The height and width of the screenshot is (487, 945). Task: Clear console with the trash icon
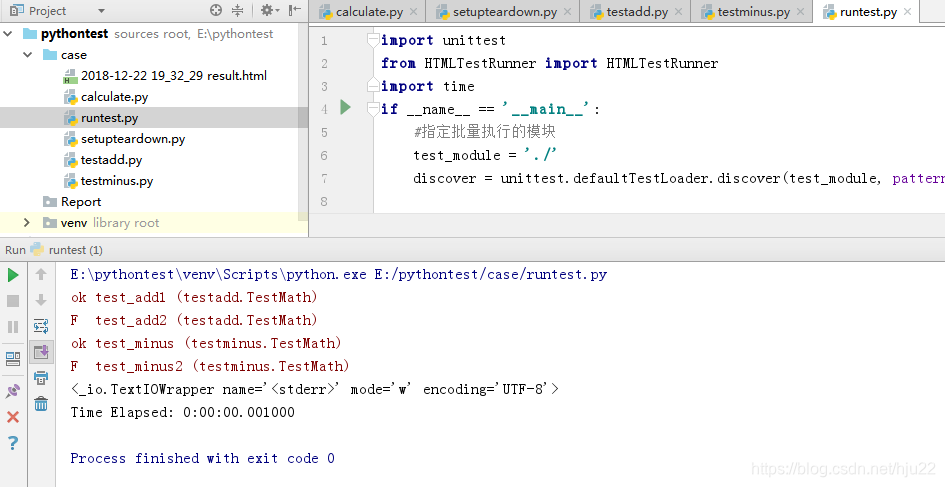41,404
